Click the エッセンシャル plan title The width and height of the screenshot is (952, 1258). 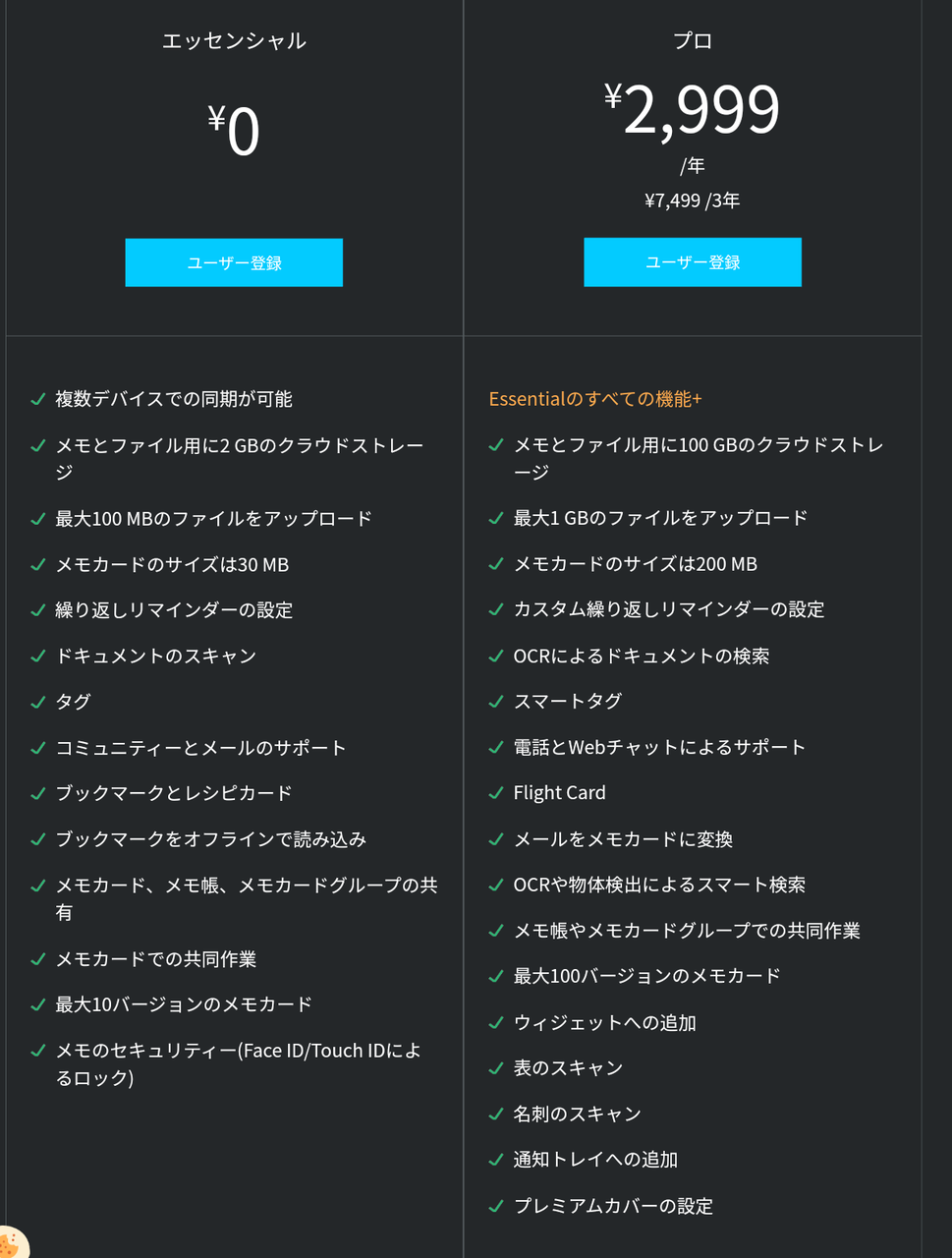234,40
